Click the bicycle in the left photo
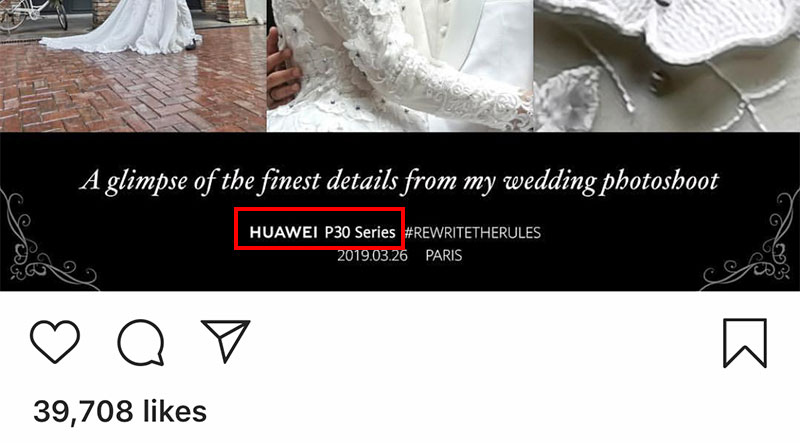 point(33,14)
